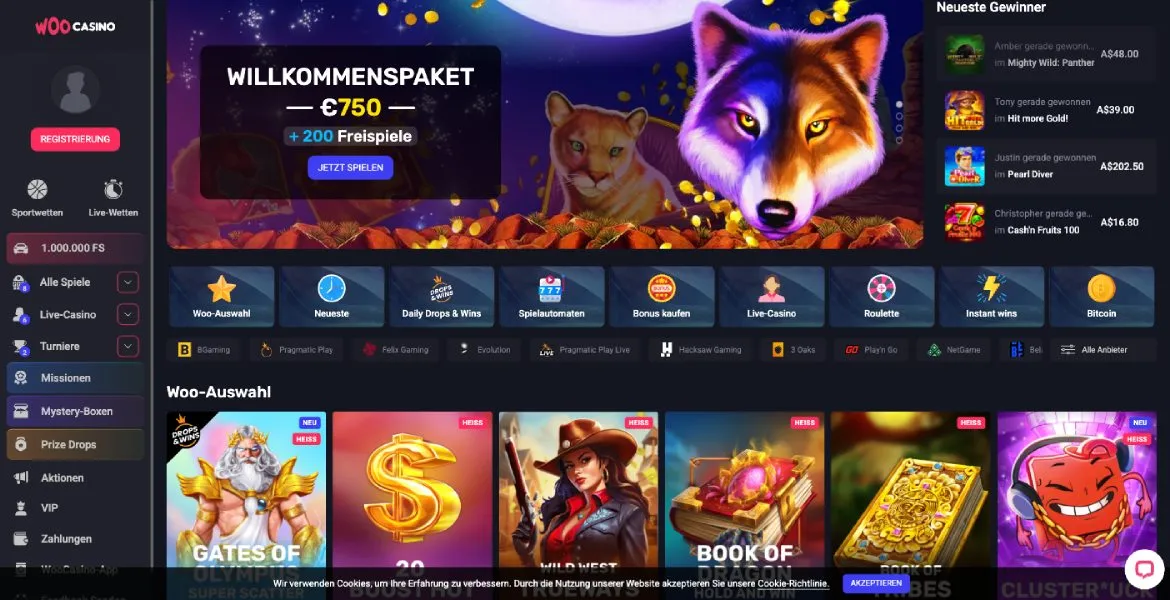Accept cookies with AKZEPTIEREN button
Image resolution: width=1170 pixels, height=600 pixels.
click(876, 583)
